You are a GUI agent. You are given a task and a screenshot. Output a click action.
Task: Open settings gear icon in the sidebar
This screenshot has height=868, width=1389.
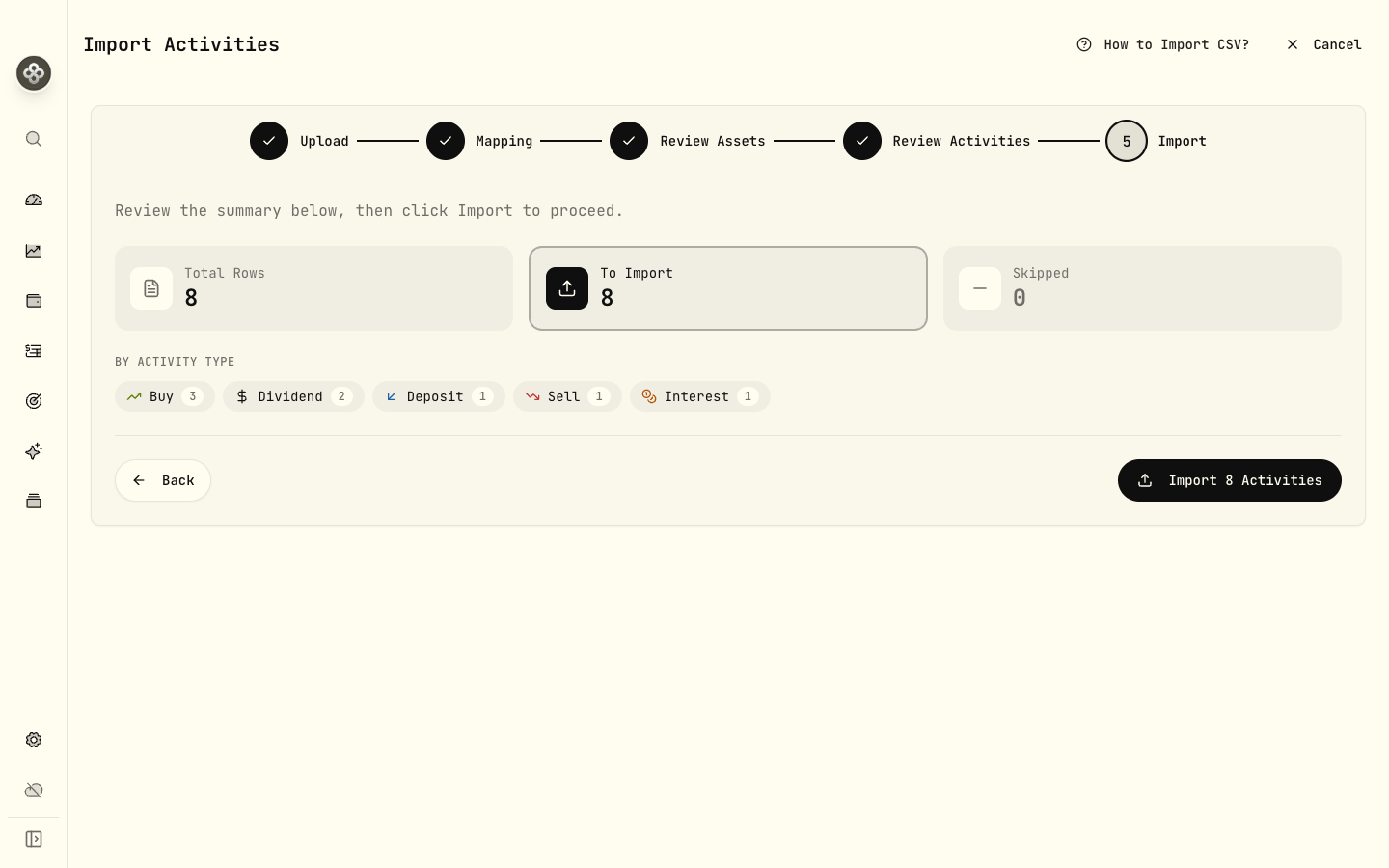pyautogui.click(x=34, y=740)
